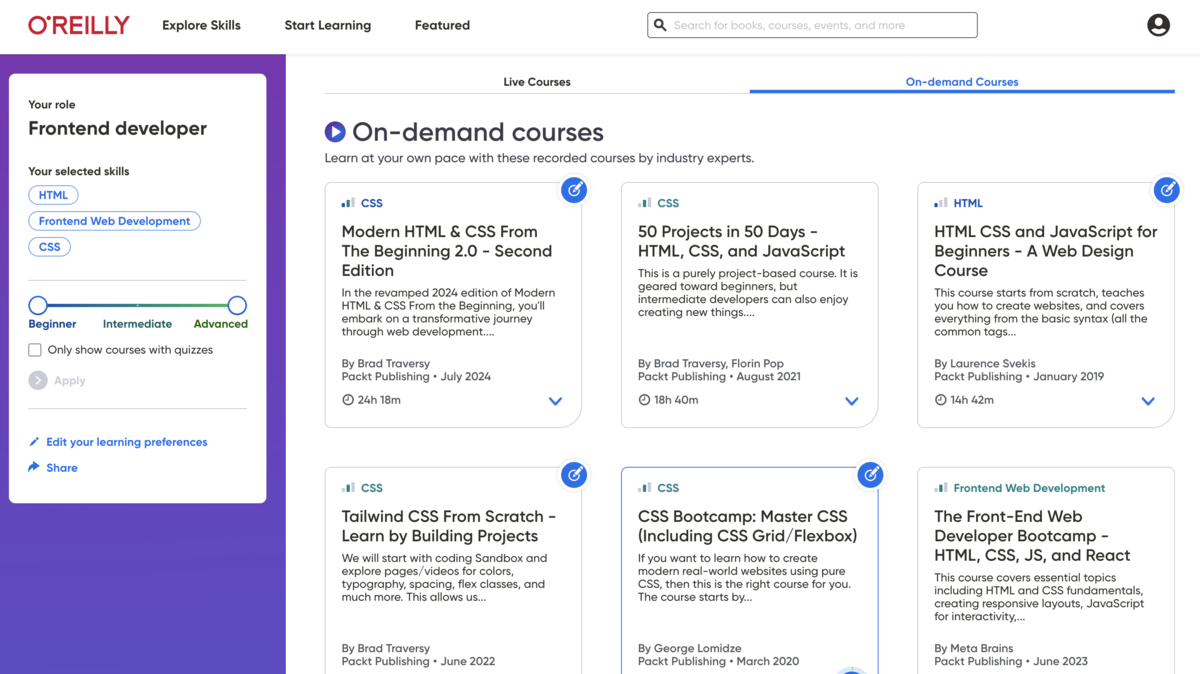Click the Apply button label
Screen dimensions: 1200x674
coord(70,380)
